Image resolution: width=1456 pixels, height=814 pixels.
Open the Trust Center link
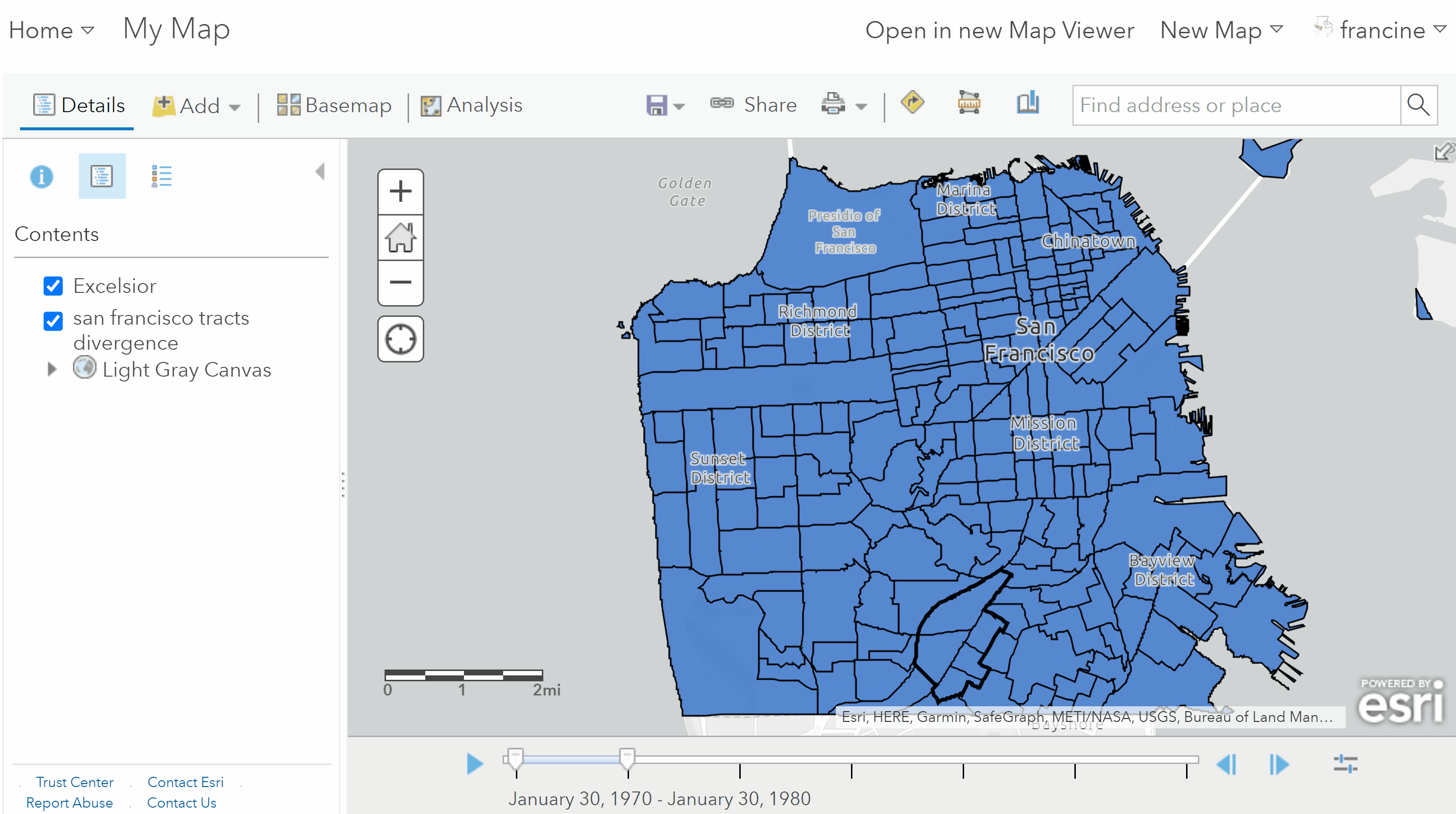[74, 782]
